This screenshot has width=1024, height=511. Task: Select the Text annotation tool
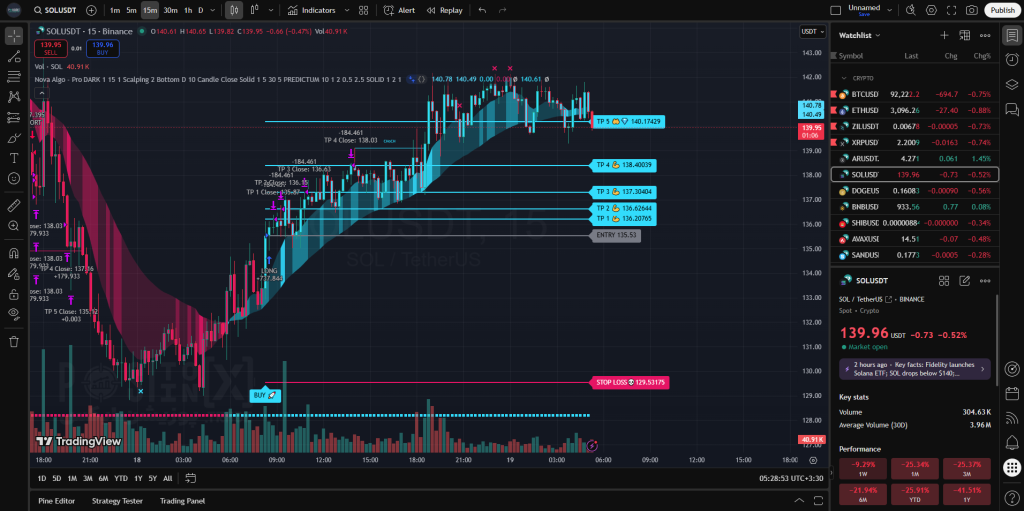tap(14, 158)
